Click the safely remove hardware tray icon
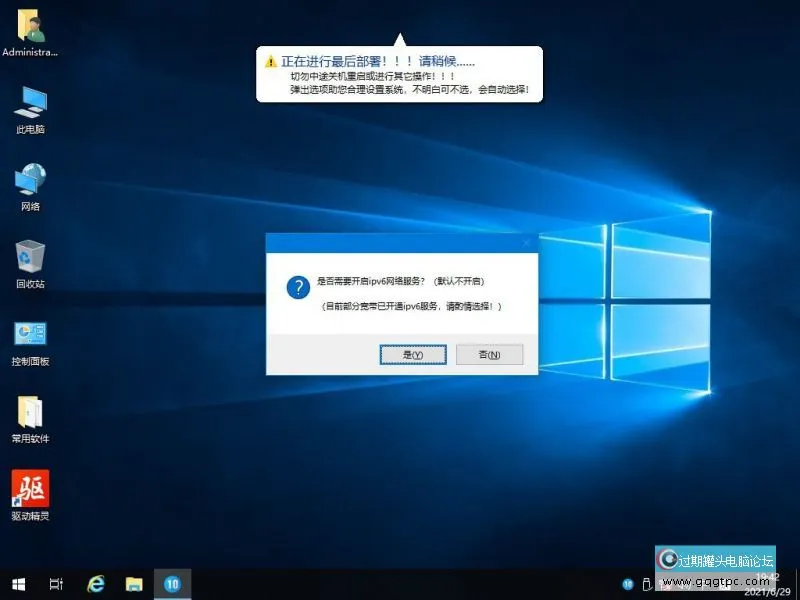Image resolution: width=800 pixels, height=600 pixels. point(648,585)
